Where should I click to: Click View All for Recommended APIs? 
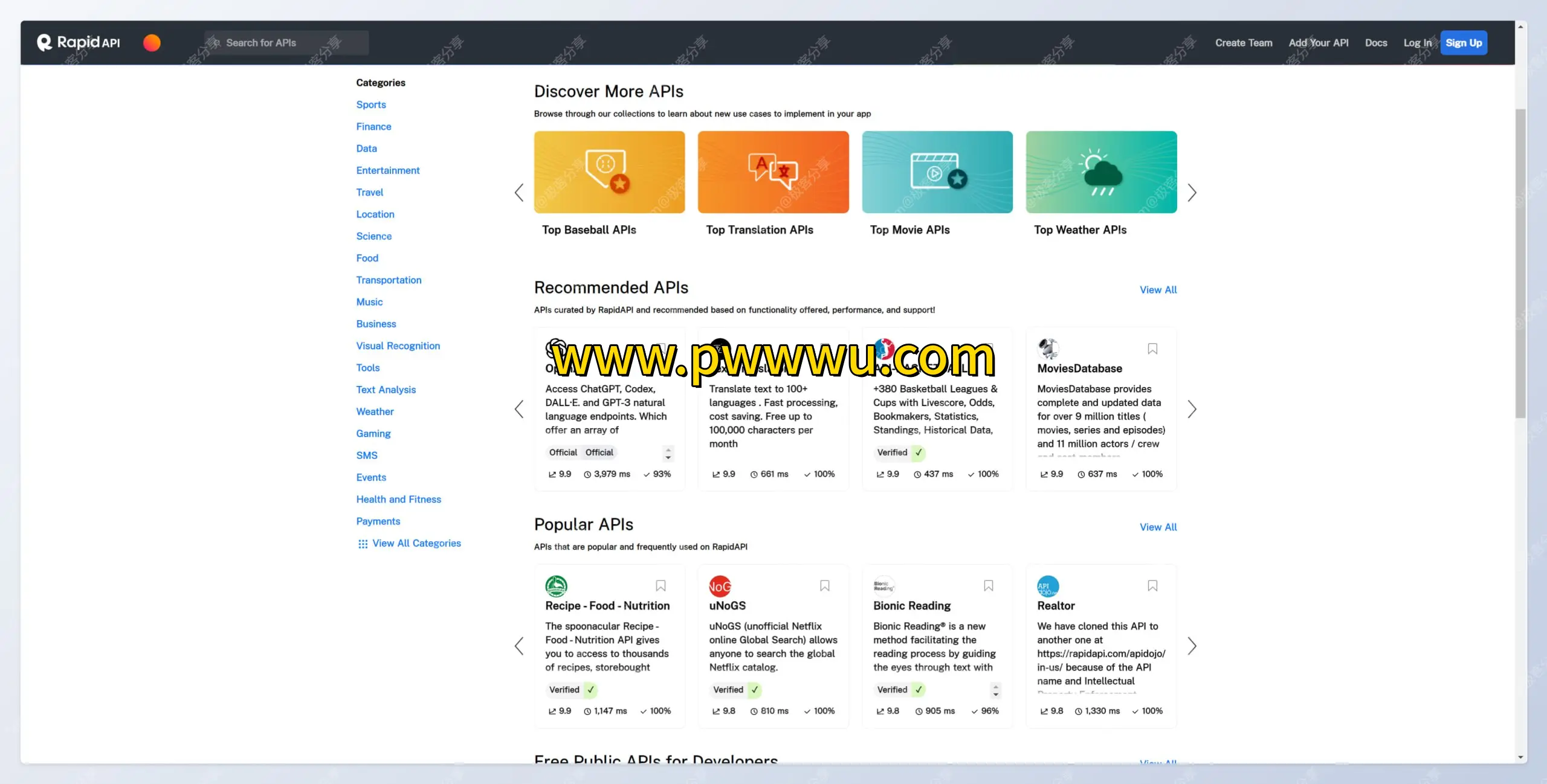pyautogui.click(x=1158, y=290)
